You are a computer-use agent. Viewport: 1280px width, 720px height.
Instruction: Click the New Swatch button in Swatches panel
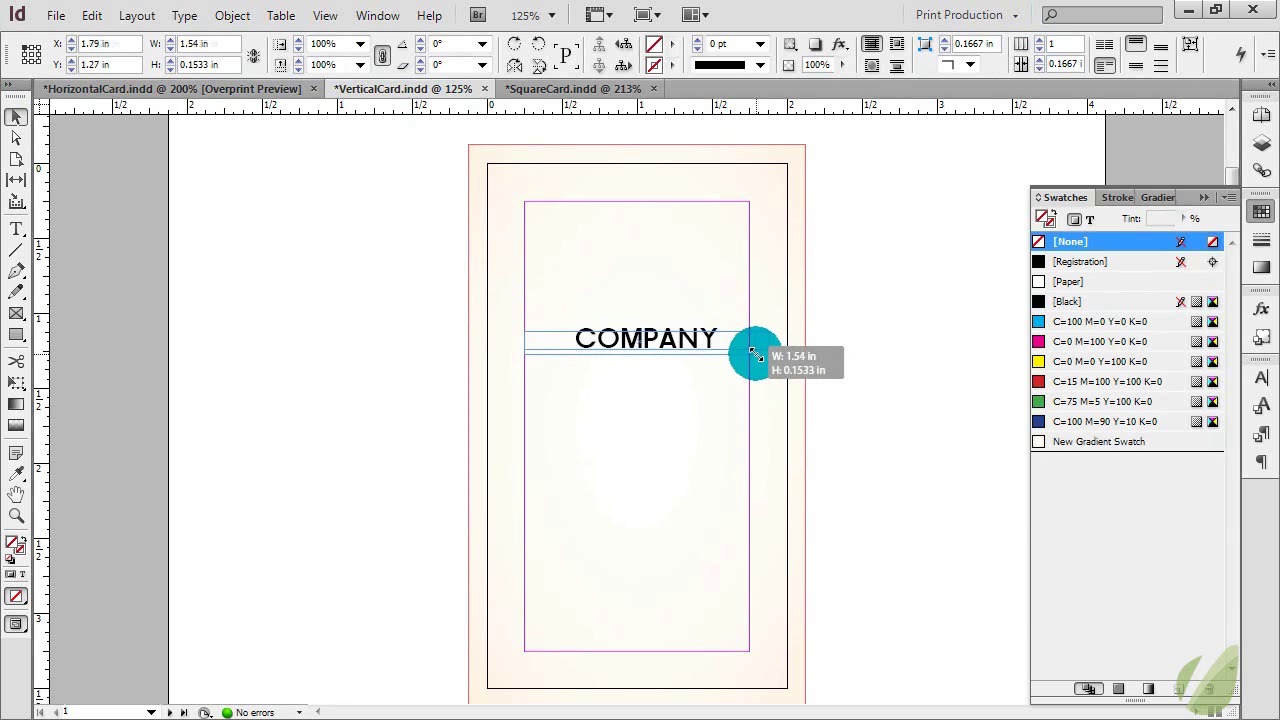(x=1179, y=689)
